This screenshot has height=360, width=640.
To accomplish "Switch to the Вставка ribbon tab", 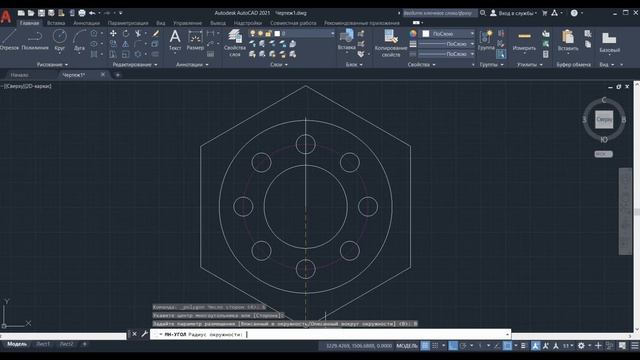I will pos(56,23).
